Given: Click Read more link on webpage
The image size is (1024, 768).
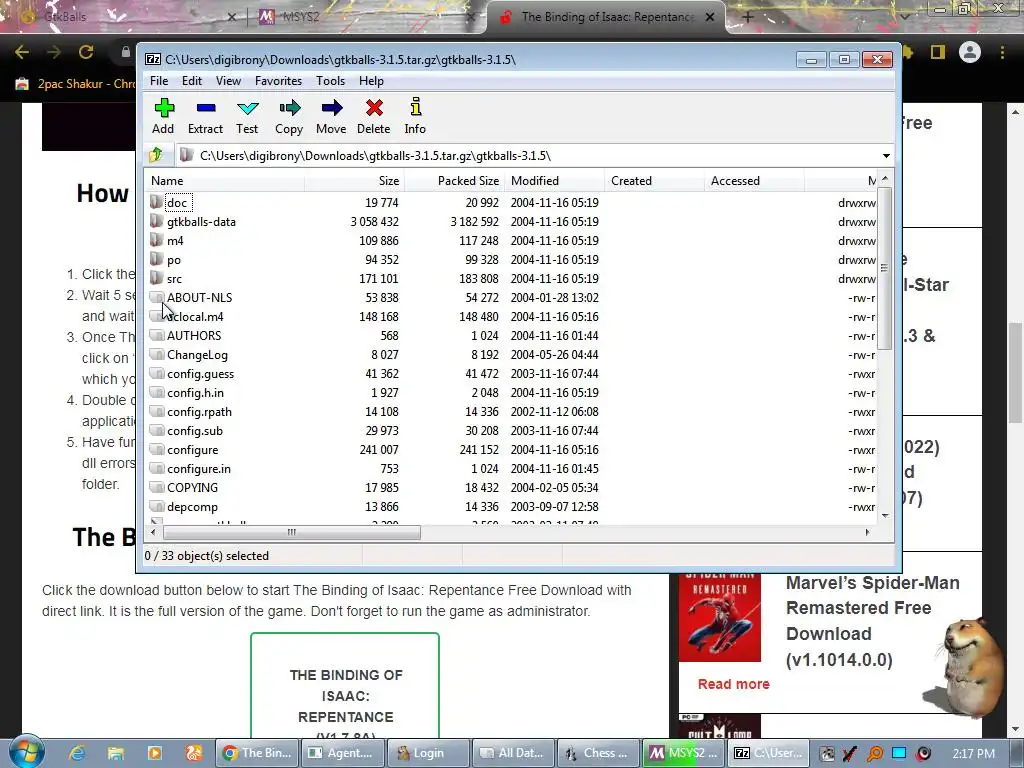Looking at the screenshot, I should (733, 684).
